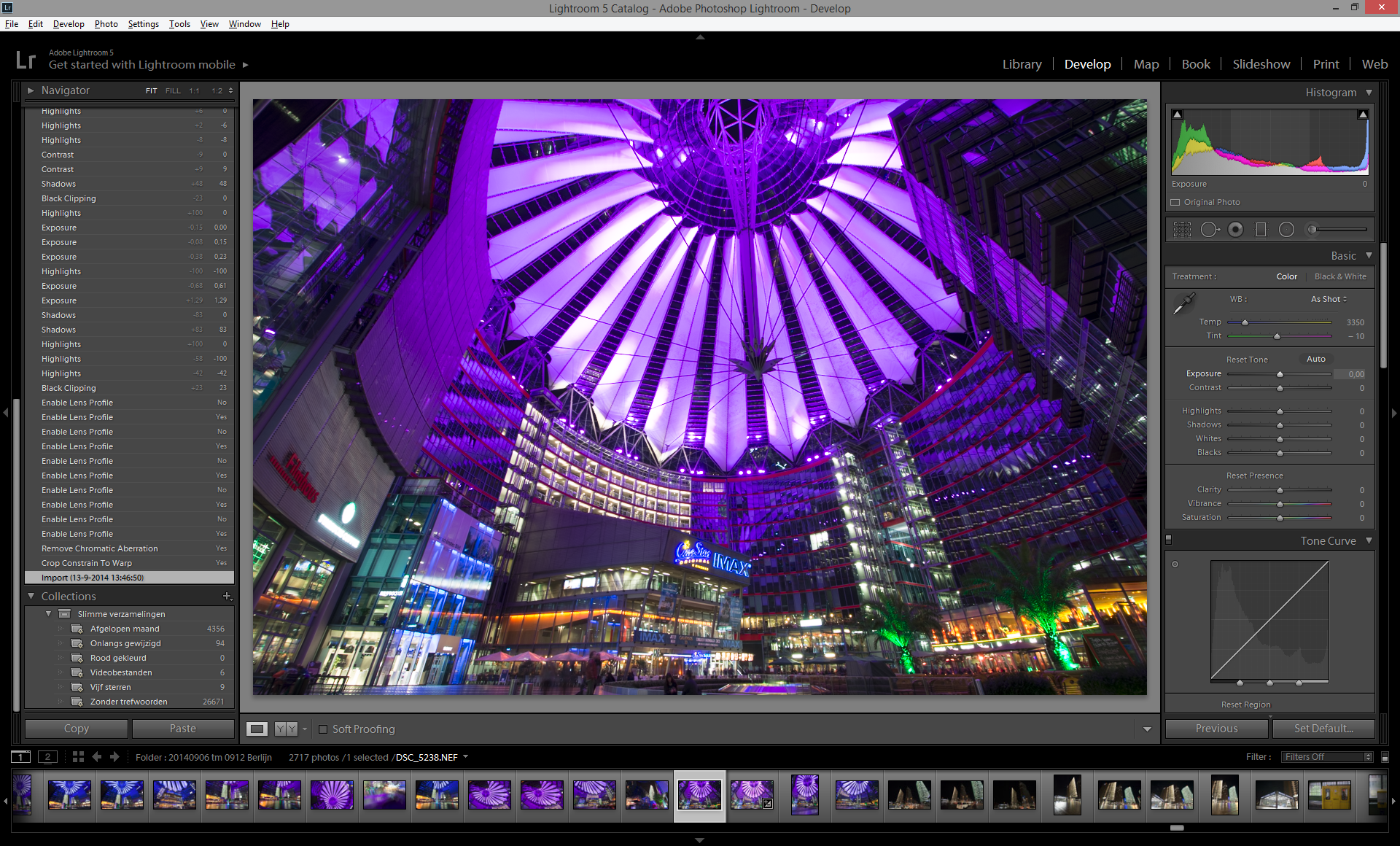Viewport: 1400px width, 846px height.
Task: Click the Before/After YY view button
Action: (x=286, y=729)
